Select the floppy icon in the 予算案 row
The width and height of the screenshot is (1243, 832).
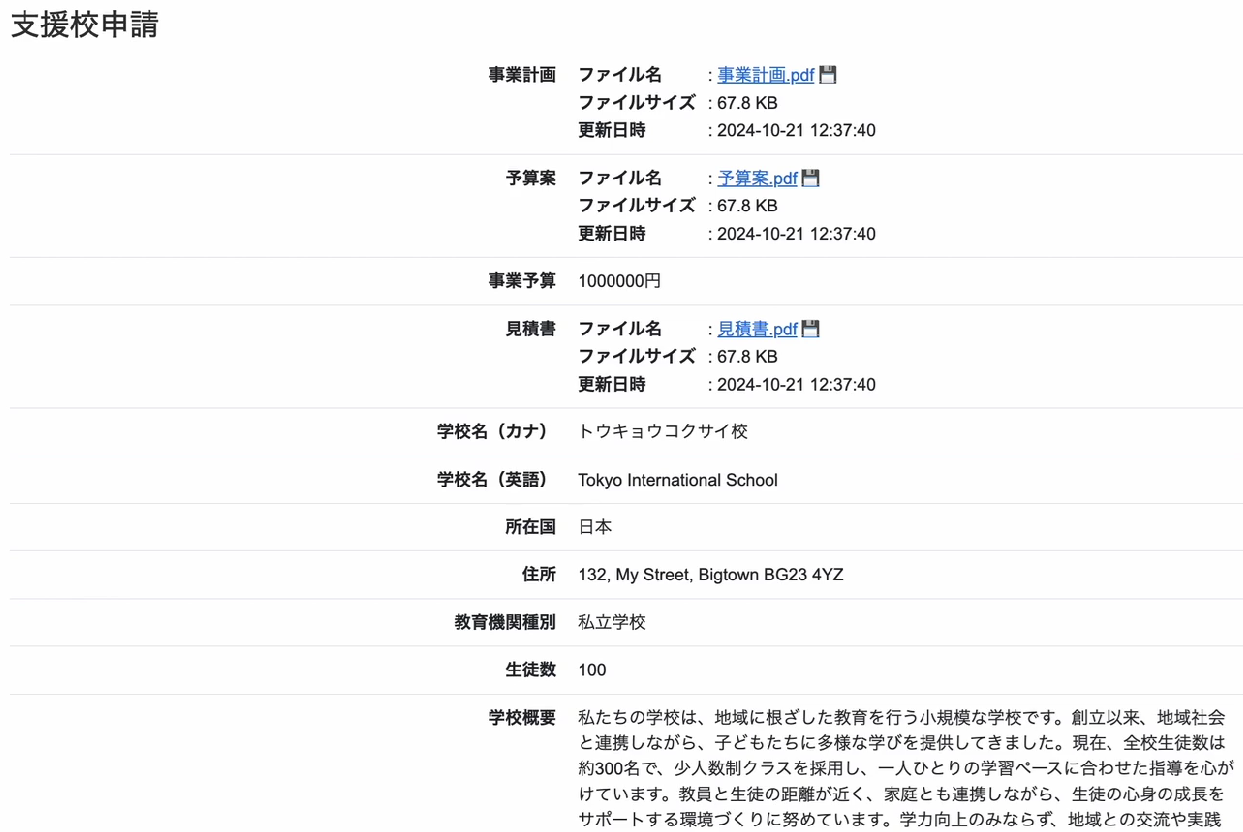point(810,177)
